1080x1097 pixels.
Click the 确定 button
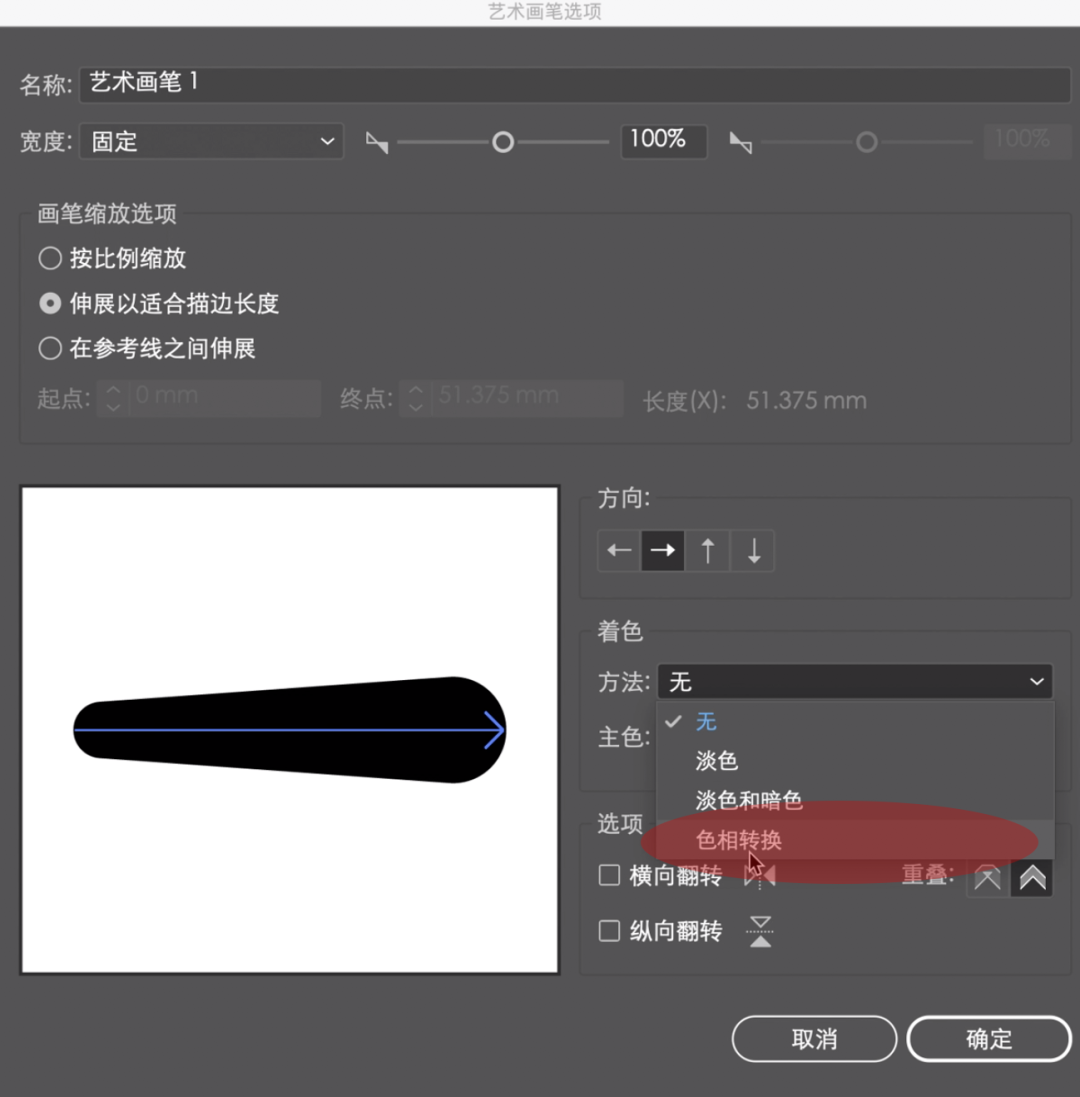[988, 1039]
